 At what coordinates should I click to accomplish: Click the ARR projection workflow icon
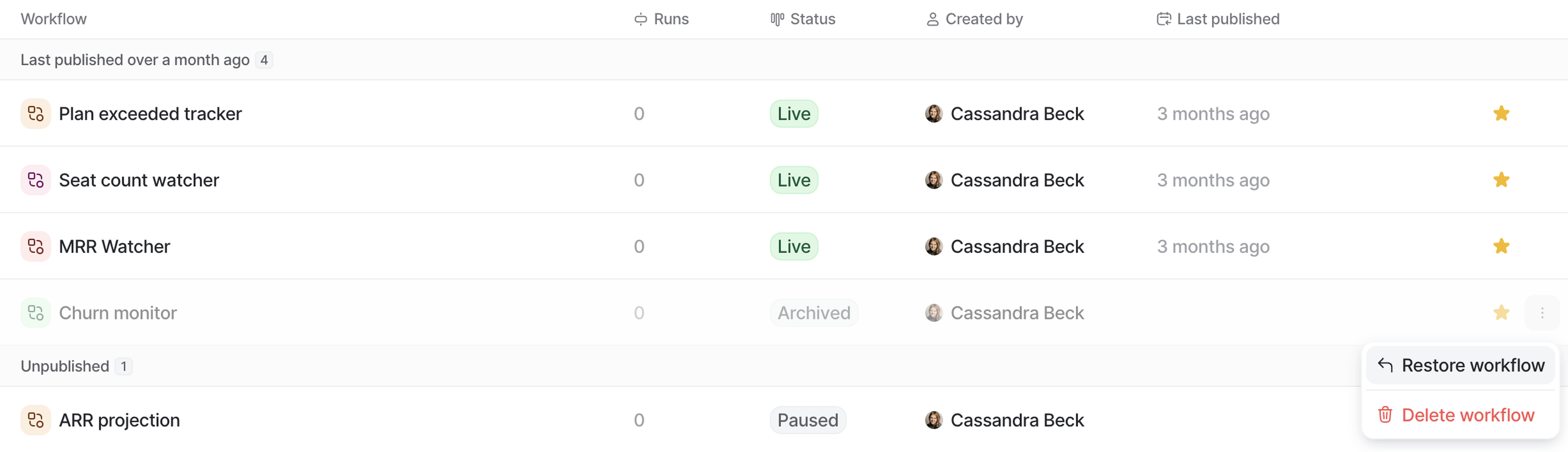(x=35, y=420)
